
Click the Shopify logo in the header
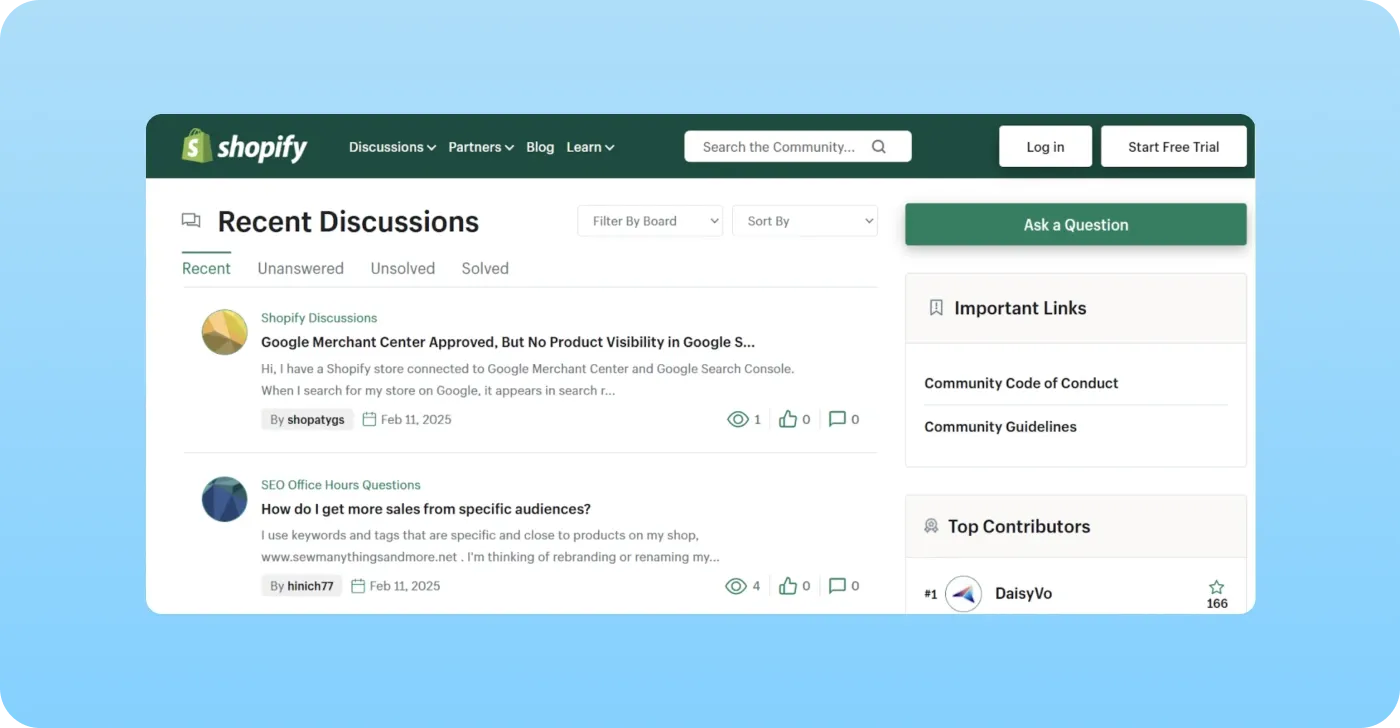click(245, 147)
